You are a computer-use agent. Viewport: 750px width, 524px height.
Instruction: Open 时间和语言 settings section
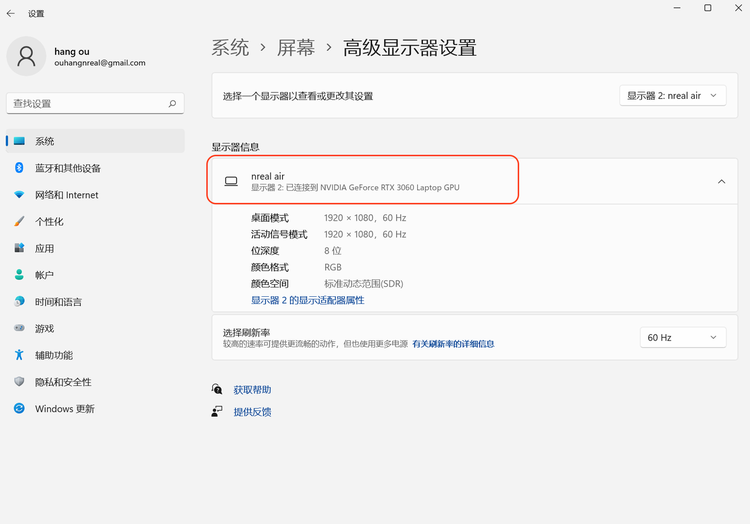[x=58, y=302]
